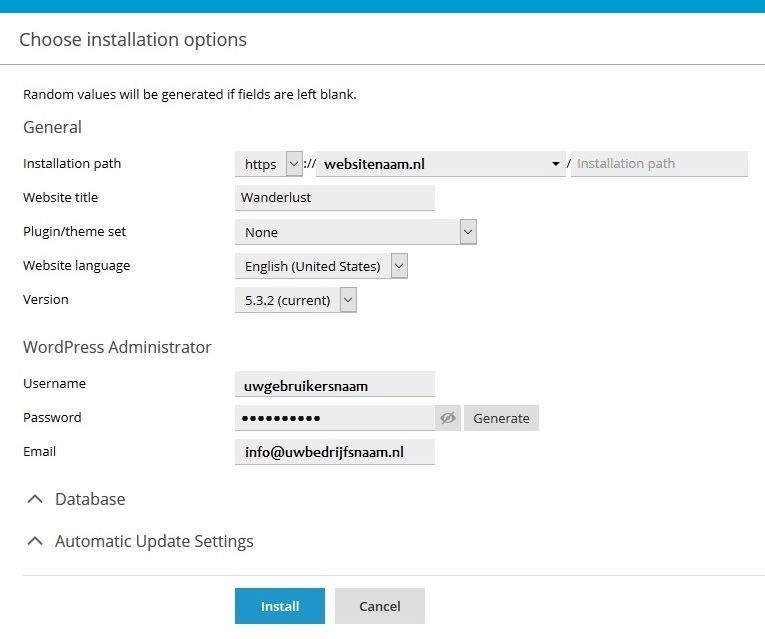Click the Installation path input field

click(x=659, y=164)
